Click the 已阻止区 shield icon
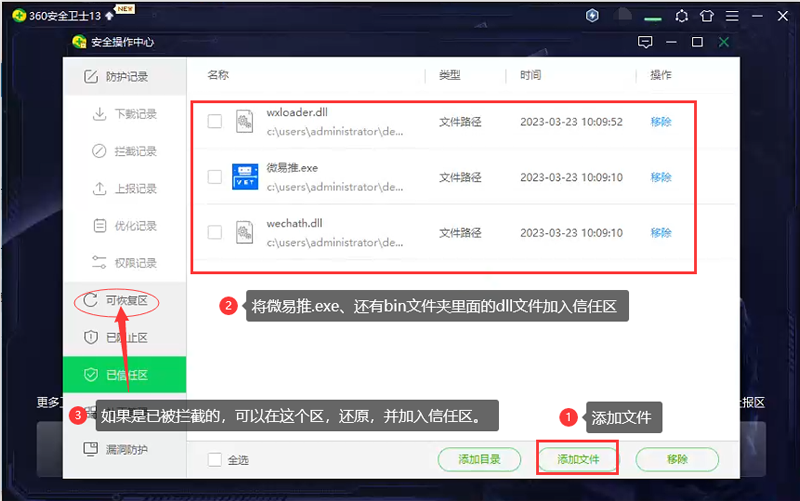The image size is (800, 501). [91, 337]
